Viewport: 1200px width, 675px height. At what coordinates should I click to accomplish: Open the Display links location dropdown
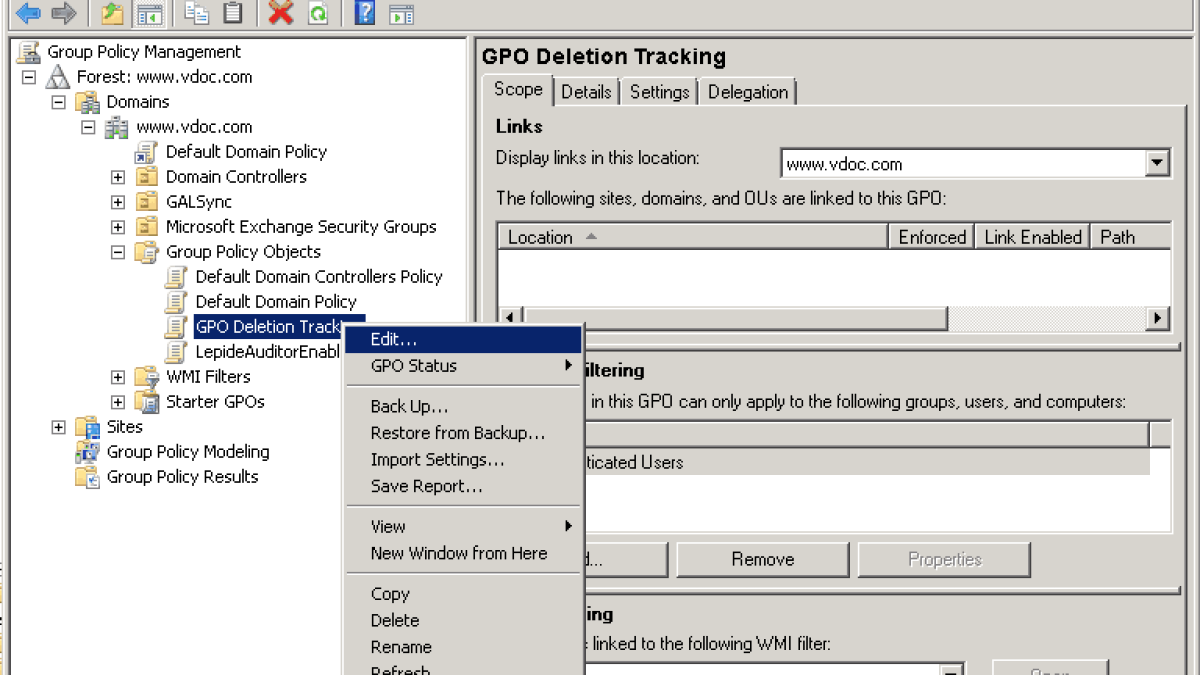click(x=1157, y=163)
